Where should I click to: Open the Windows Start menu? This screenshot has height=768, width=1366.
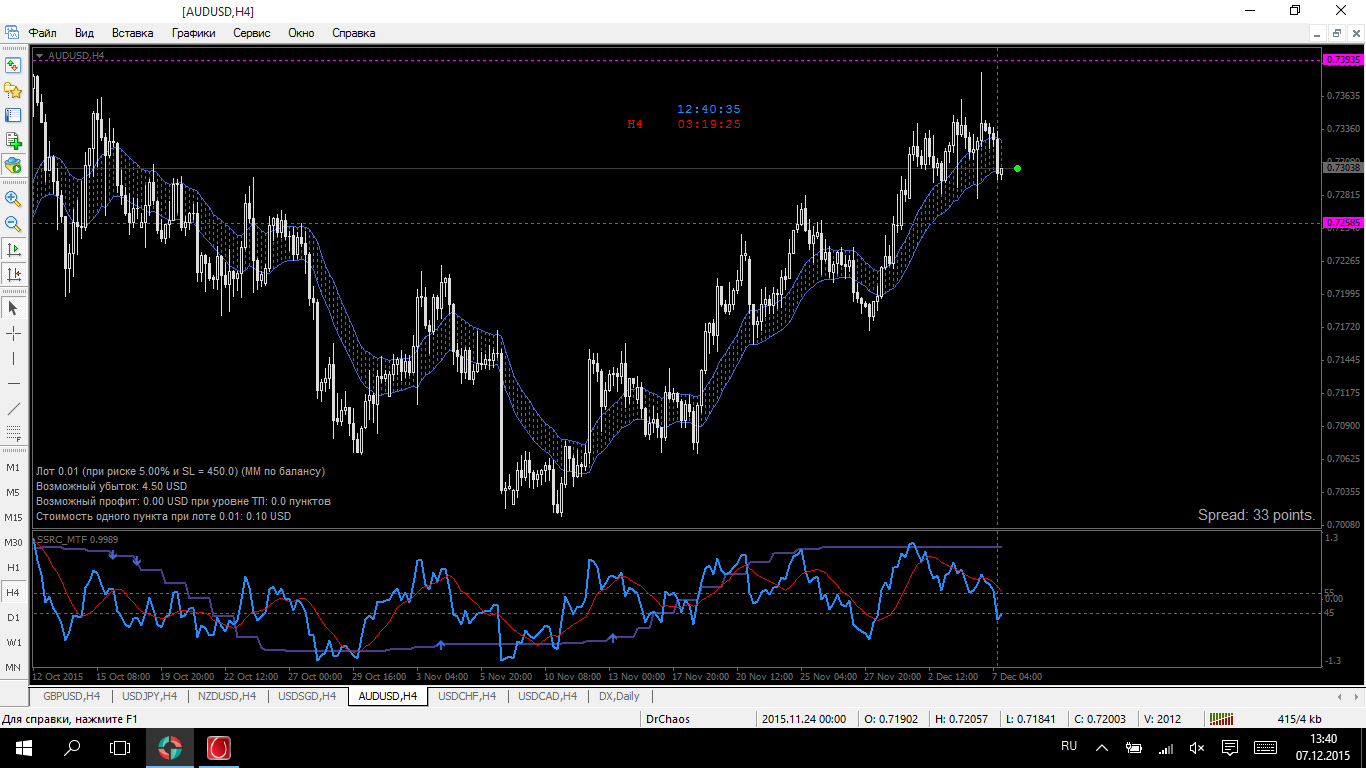[x=23, y=747]
